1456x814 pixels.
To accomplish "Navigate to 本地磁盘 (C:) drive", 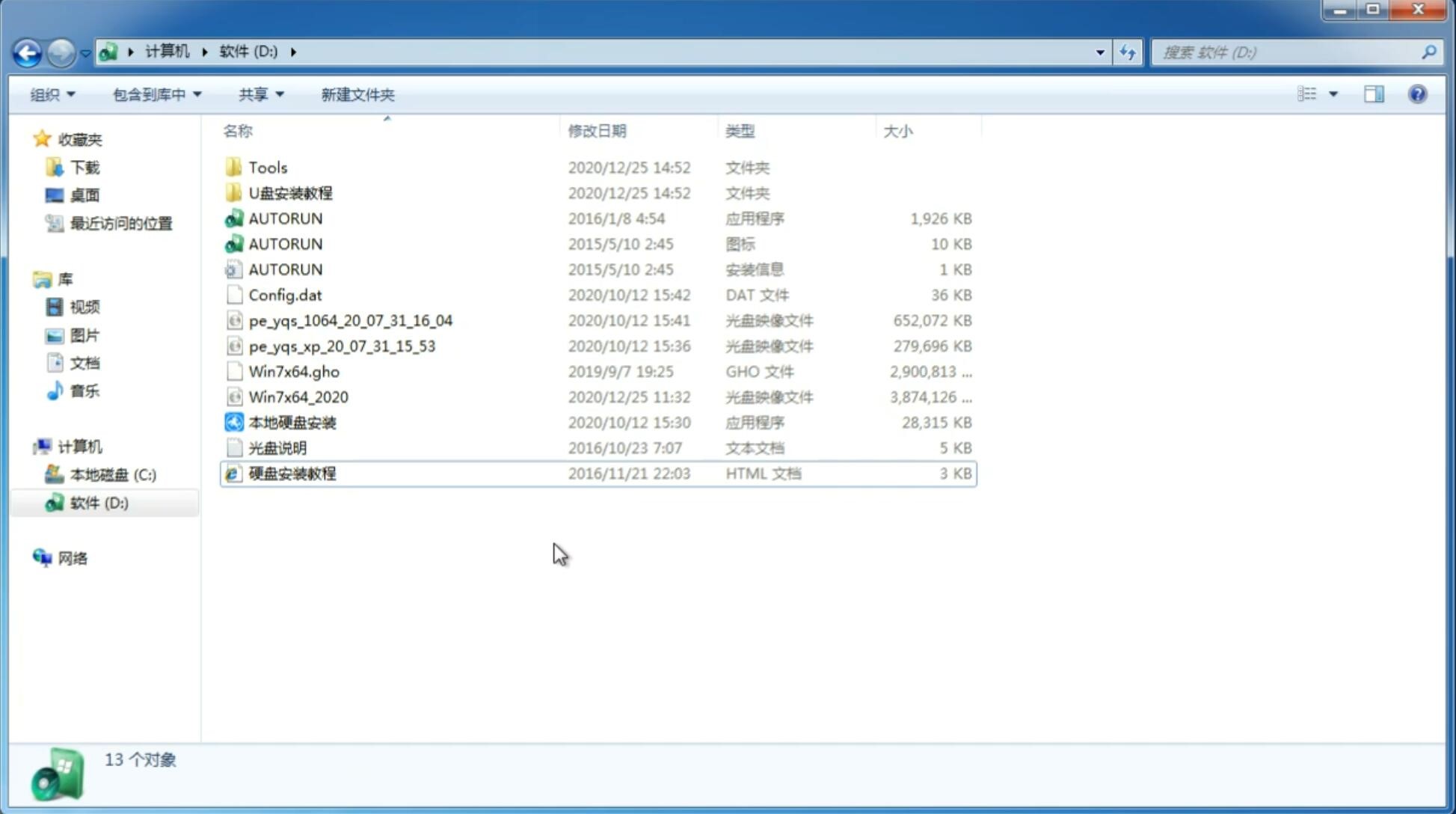I will click(112, 474).
